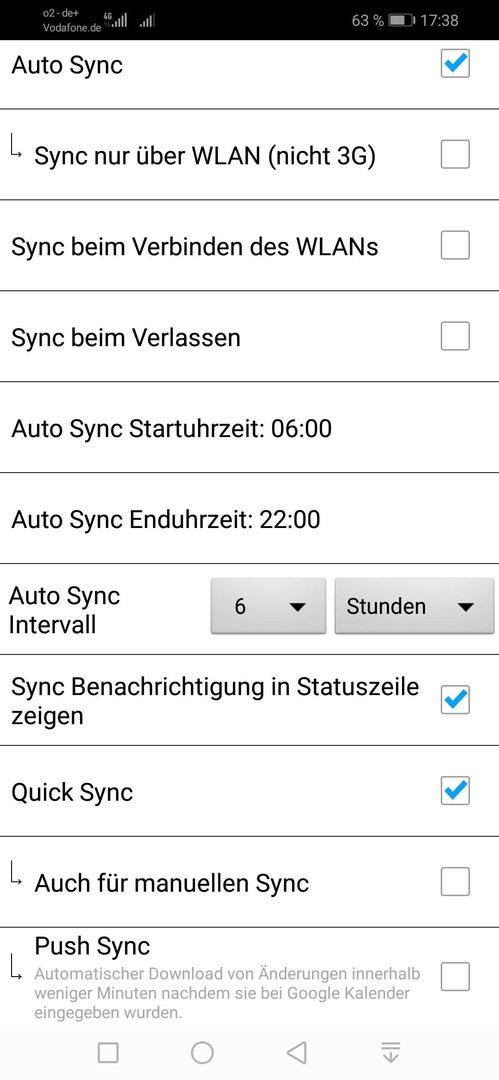Screen dimensions: 499x1080
Task: Enable Auch für manuellen Sync option
Action: (x=455, y=882)
